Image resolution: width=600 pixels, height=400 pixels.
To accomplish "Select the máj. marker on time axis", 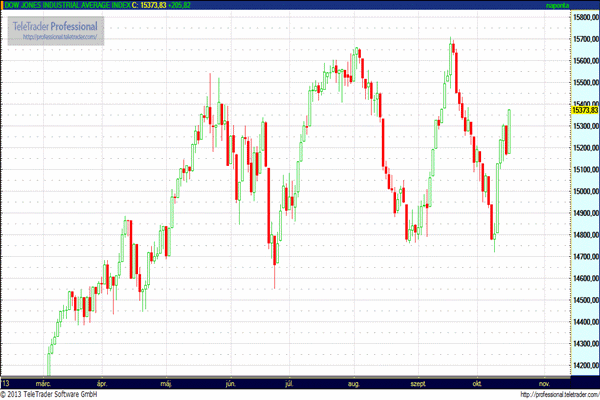I will 166,383.
